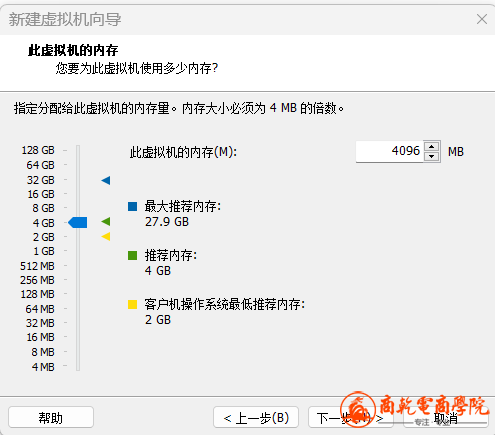Close the 新建虚拟机向导 dialog

pos(482,19)
